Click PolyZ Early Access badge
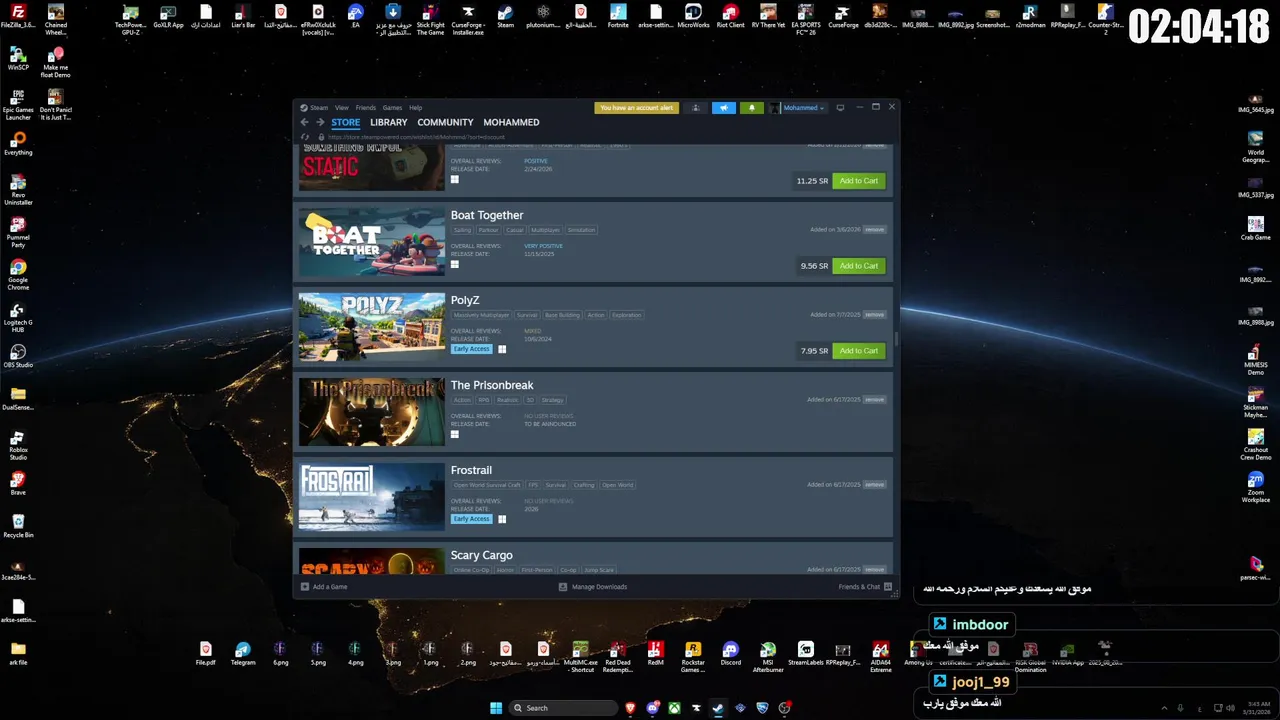Image resolution: width=1280 pixels, height=720 pixels. tap(472, 349)
